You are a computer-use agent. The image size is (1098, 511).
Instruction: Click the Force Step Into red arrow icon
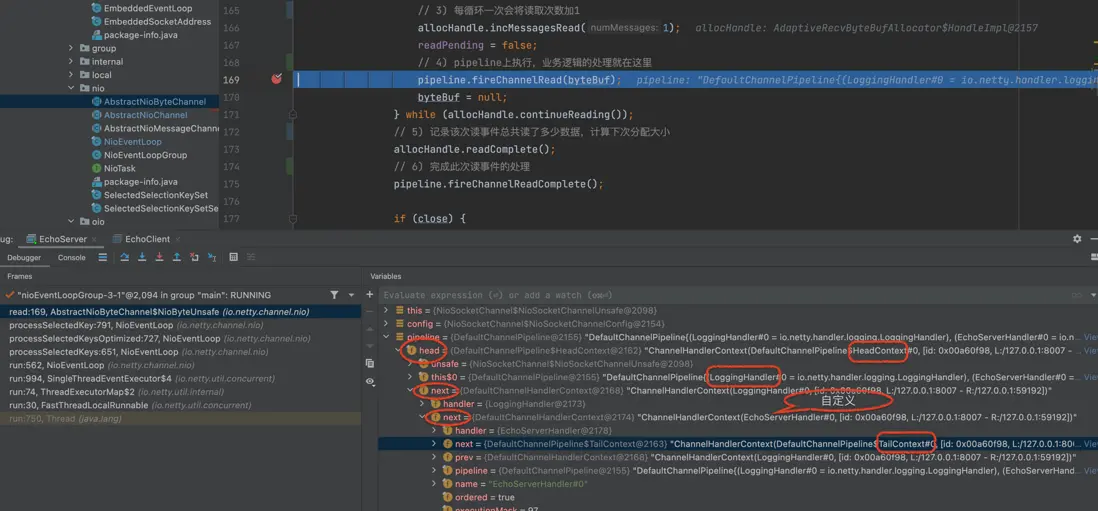(x=159, y=258)
